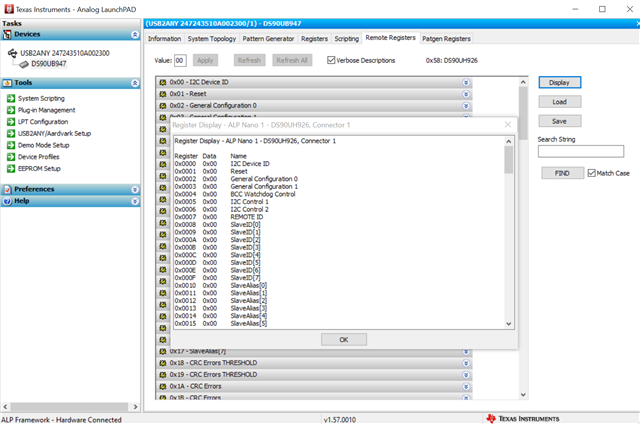Click the Load button
The height and width of the screenshot is (424, 640).
click(559, 102)
